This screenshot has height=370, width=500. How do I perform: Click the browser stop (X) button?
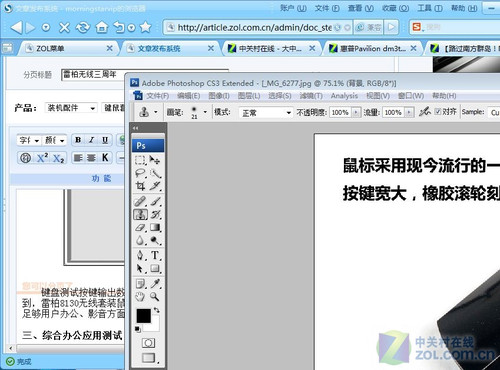click(x=64, y=27)
